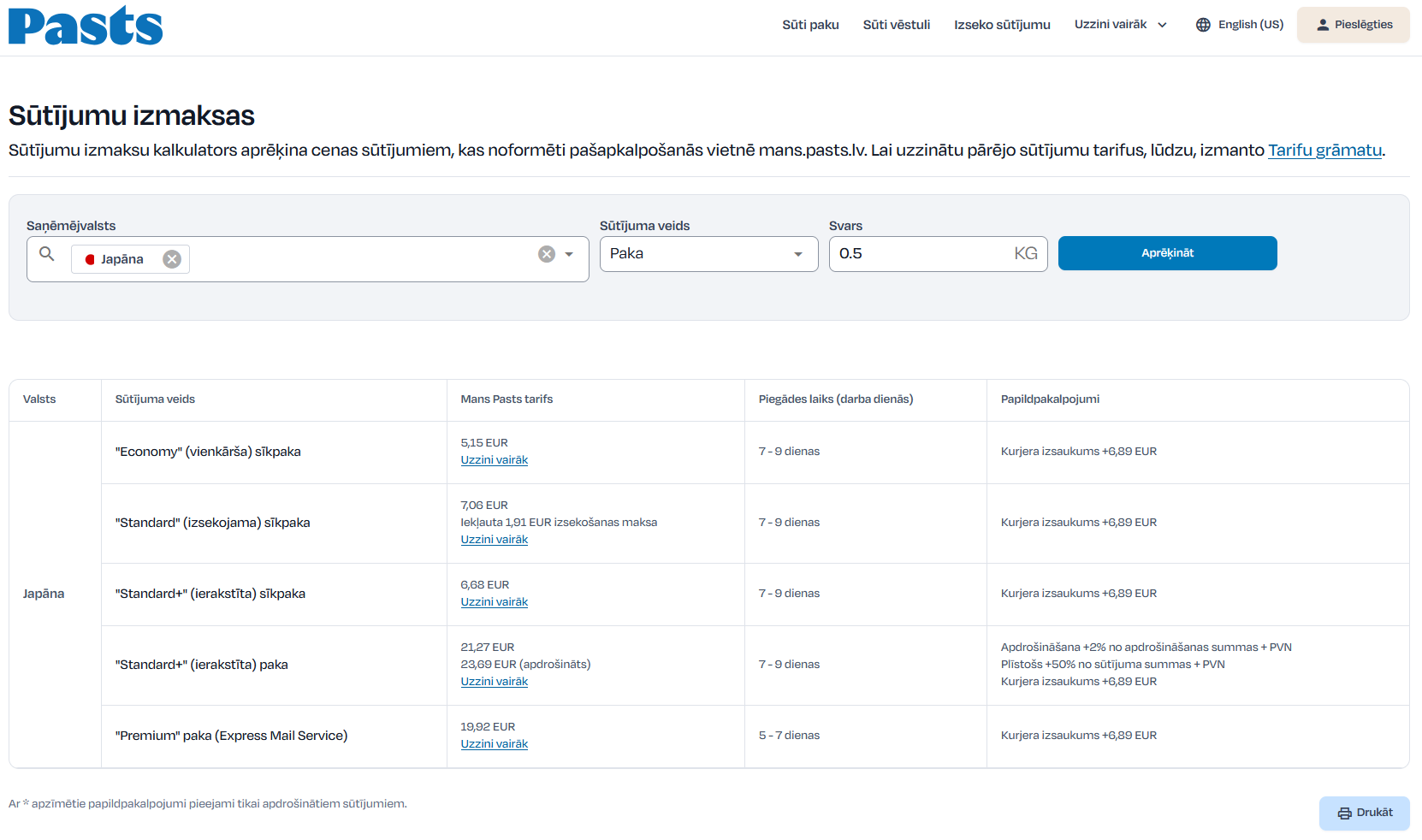Clear all selected countries in the field
The width and height of the screenshot is (1422, 840).
click(547, 254)
